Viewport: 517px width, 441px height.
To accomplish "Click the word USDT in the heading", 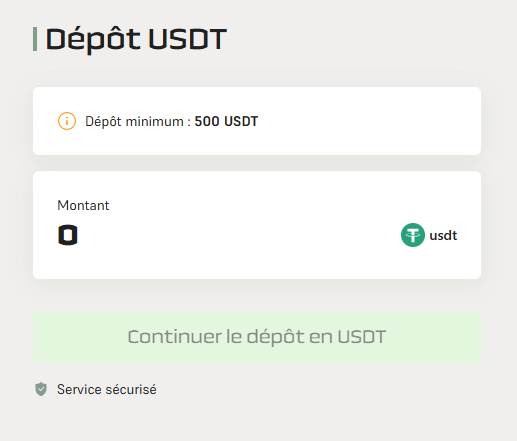I will [187, 39].
